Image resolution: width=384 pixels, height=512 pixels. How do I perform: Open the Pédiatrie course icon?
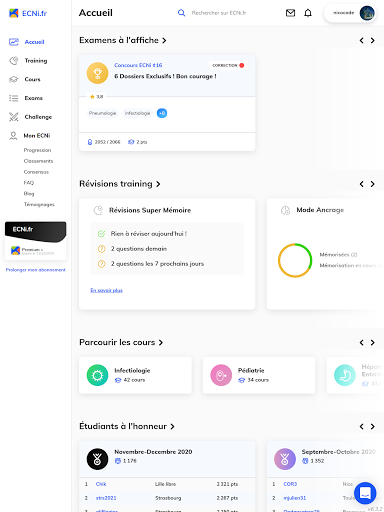pyautogui.click(x=221, y=375)
